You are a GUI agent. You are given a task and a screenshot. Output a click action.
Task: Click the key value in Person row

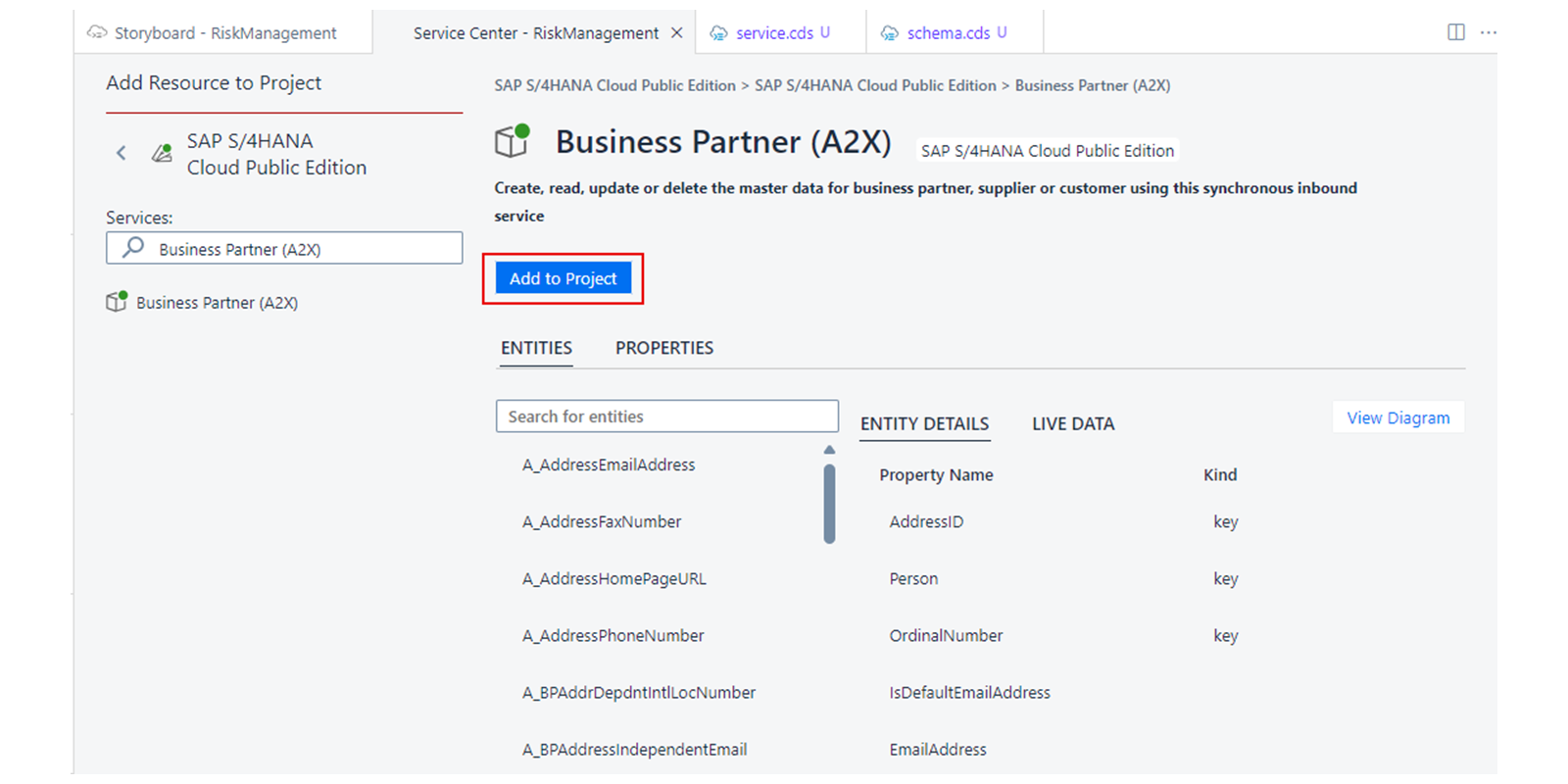coord(1226,578)
